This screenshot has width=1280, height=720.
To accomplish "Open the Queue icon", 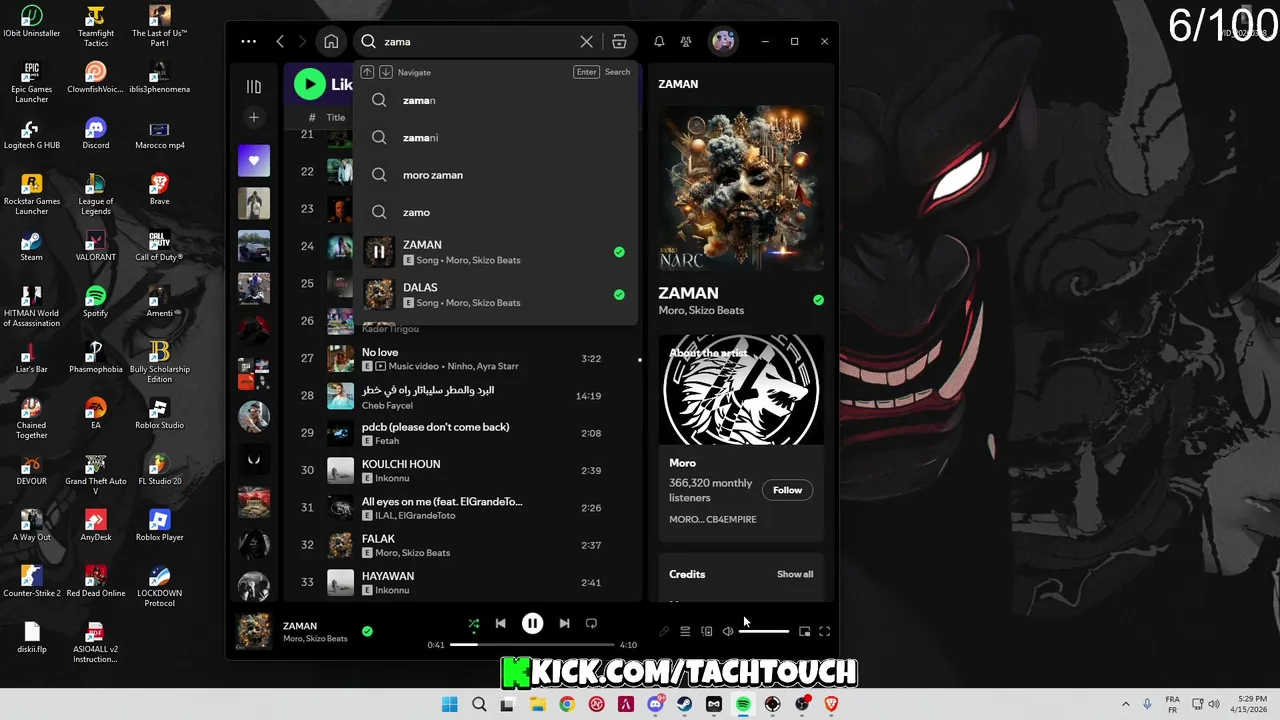I will tap(685, 631).
